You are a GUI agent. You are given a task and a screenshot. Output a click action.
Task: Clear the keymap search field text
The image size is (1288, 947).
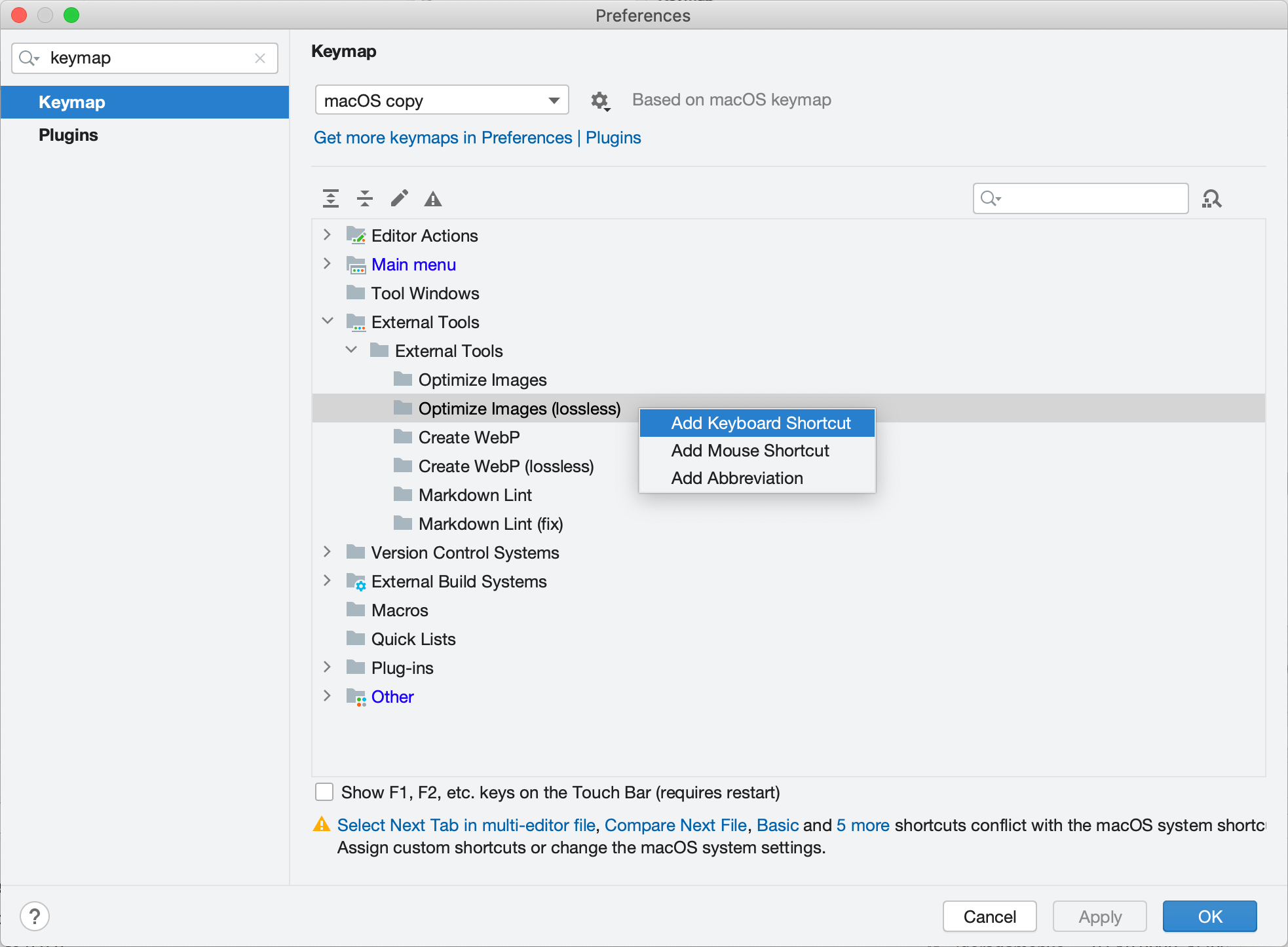(x=260, y=58)
